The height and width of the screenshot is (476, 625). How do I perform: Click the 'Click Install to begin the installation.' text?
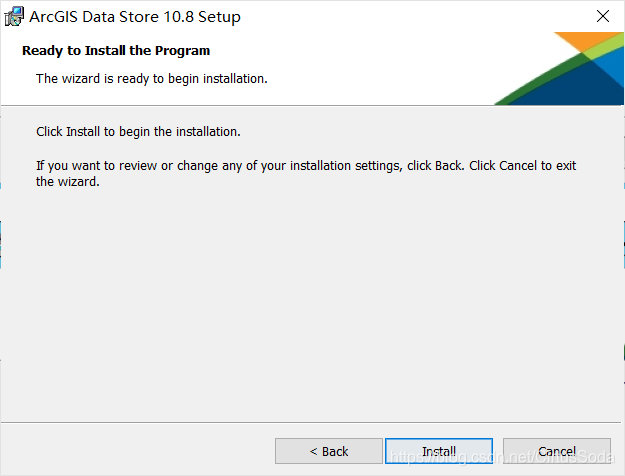point(138,132)
